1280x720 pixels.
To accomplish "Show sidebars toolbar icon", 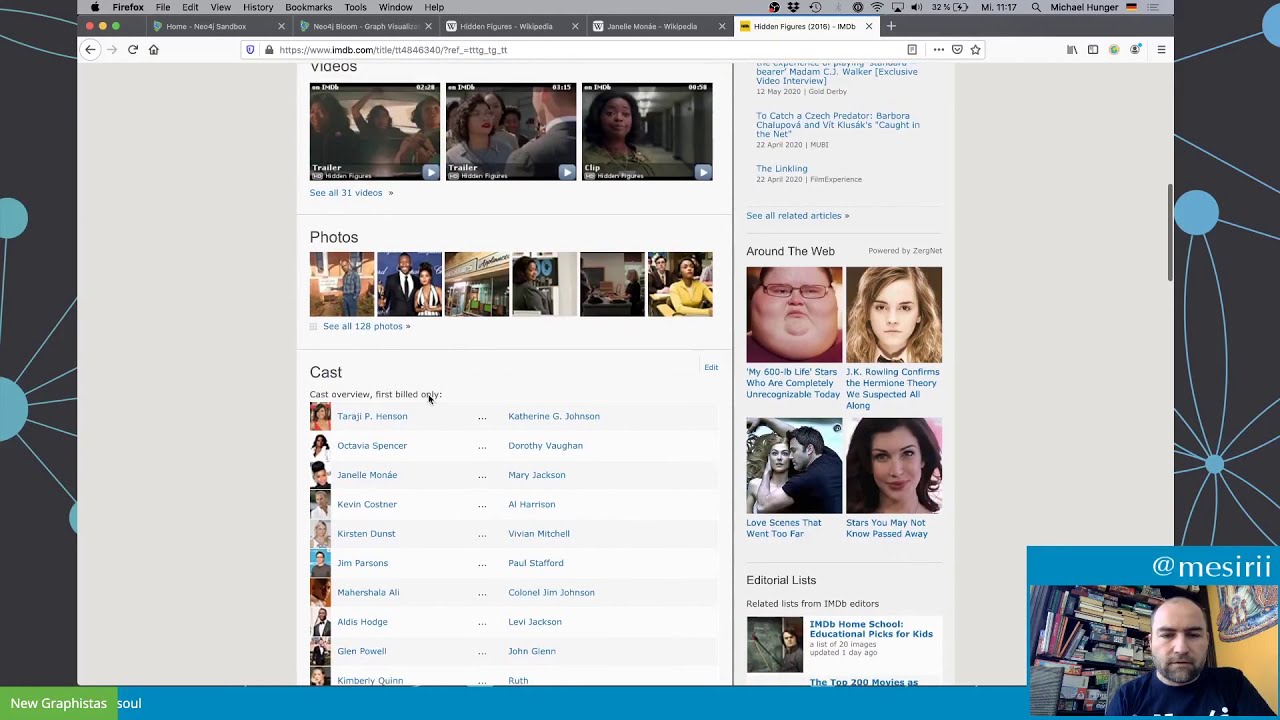I will pos(1093,50).
